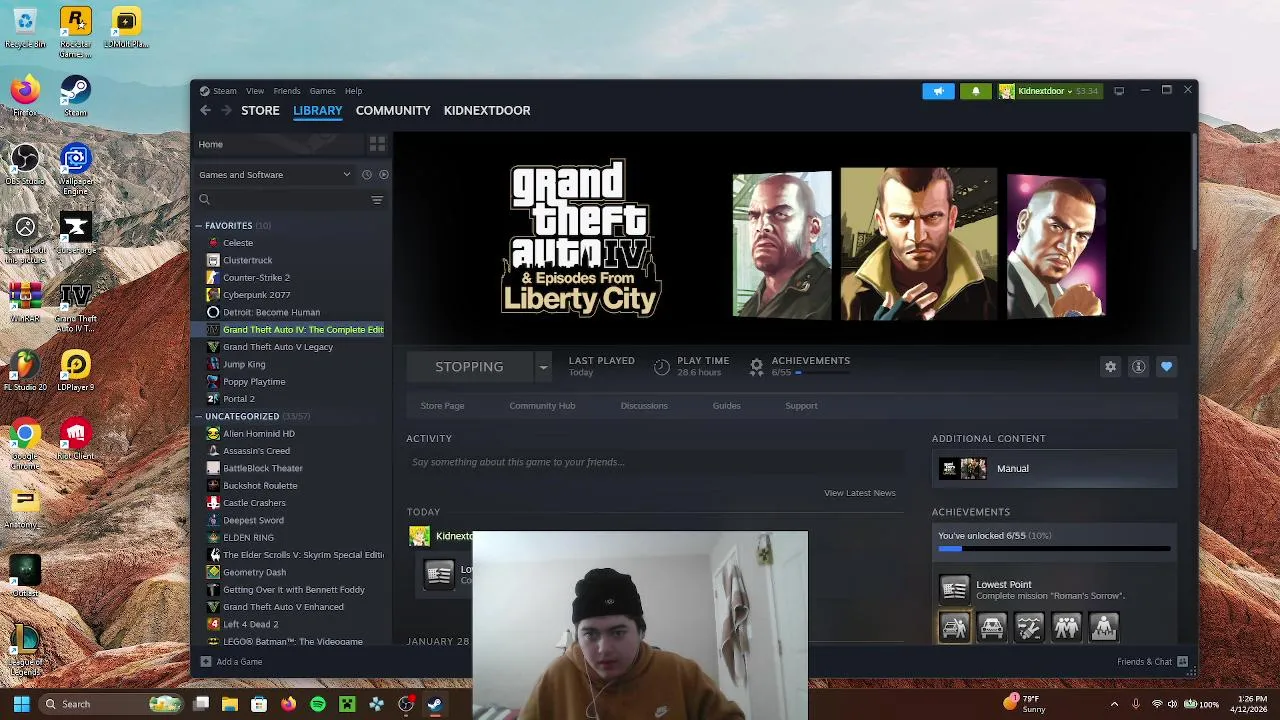This screenshot has width=1280, height=720.
Task: Open the Support link
Action: pyautogui.click(x=801, y=406)
